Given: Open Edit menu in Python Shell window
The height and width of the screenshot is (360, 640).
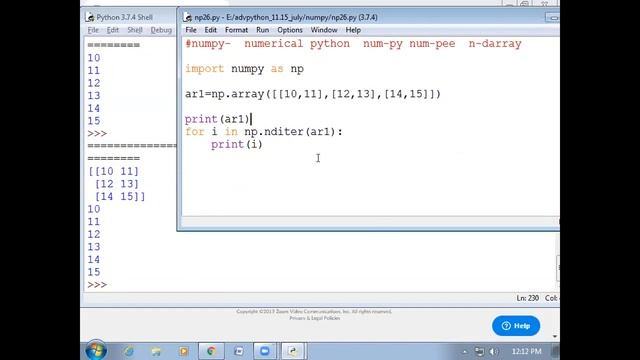Looking at the screenshot, I should 113,30.
